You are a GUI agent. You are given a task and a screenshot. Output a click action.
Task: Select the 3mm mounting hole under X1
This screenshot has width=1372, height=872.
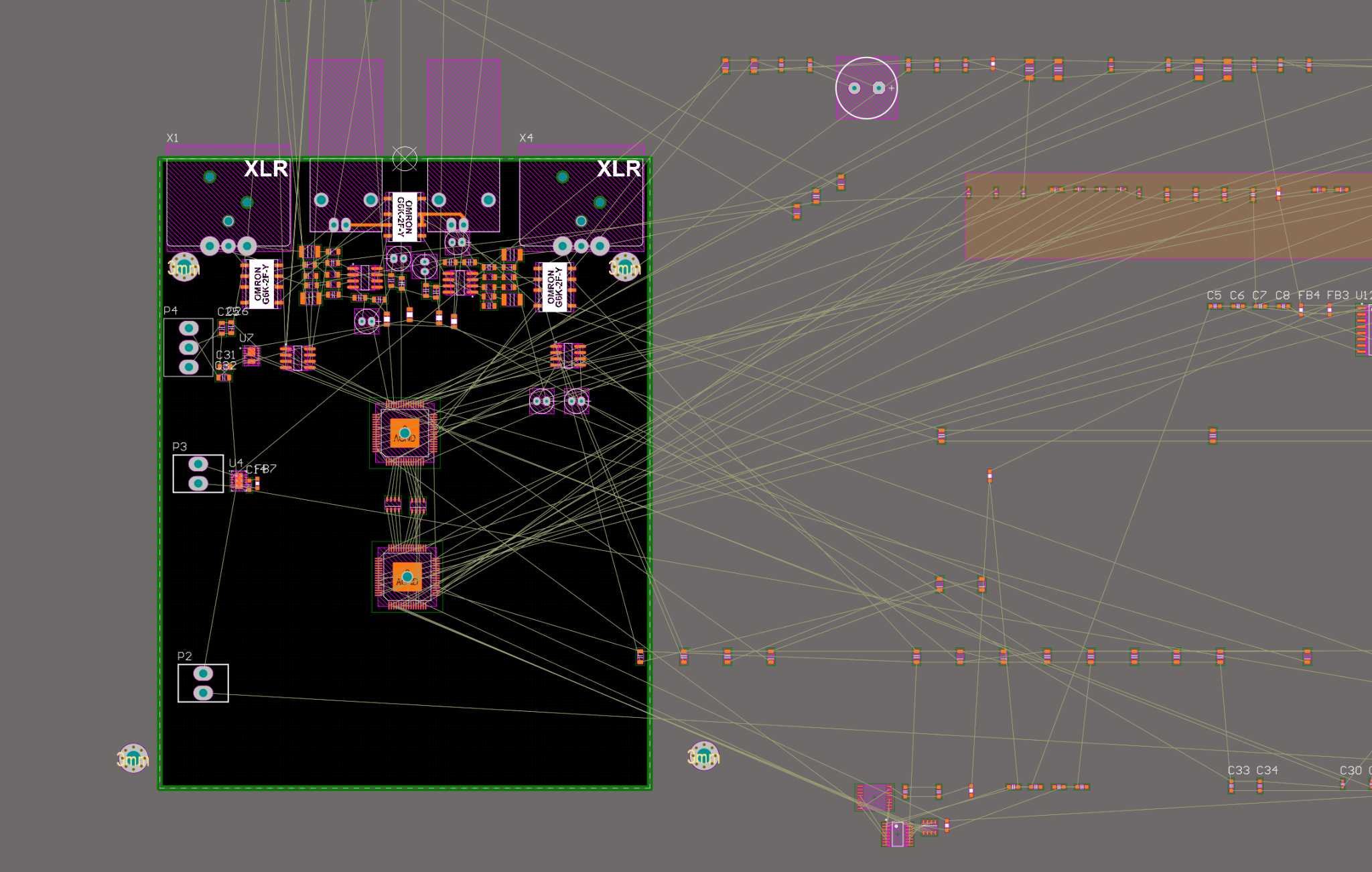[x=184, y=267]
